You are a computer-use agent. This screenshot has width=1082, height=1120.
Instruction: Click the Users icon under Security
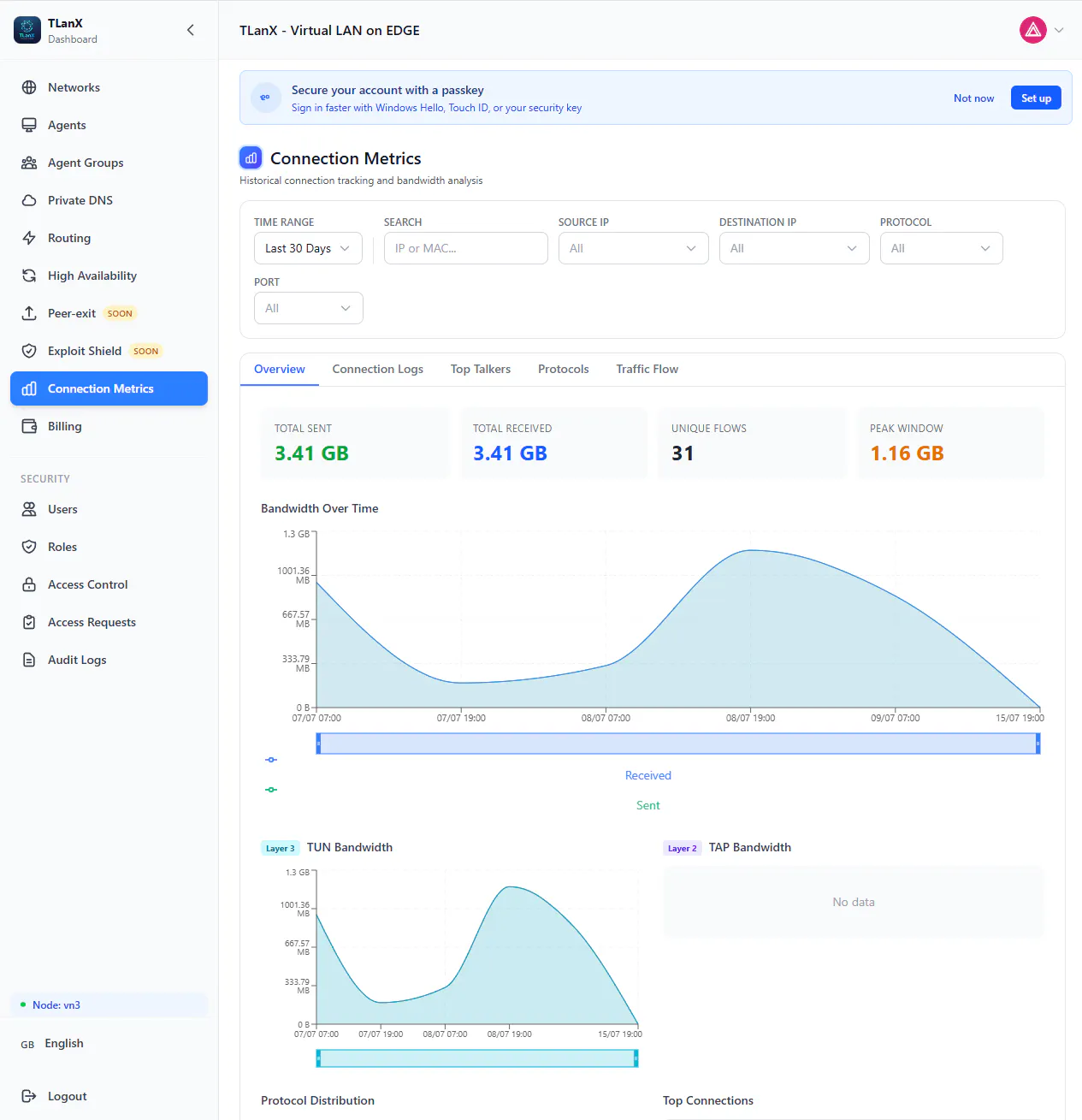29,509
